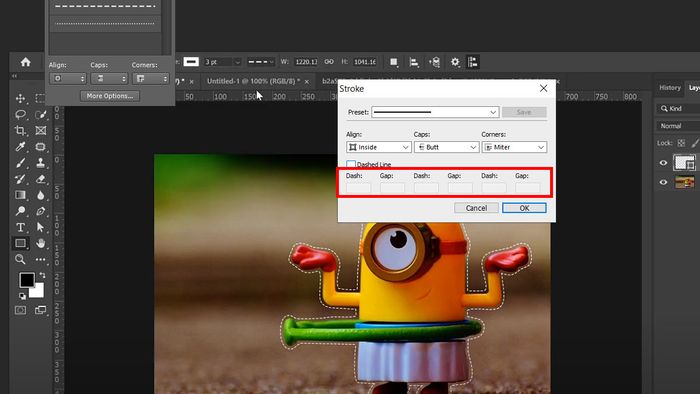Open the Caps Butt dropdown
Viewport: 700px width, 394px height.
(446, 147)
